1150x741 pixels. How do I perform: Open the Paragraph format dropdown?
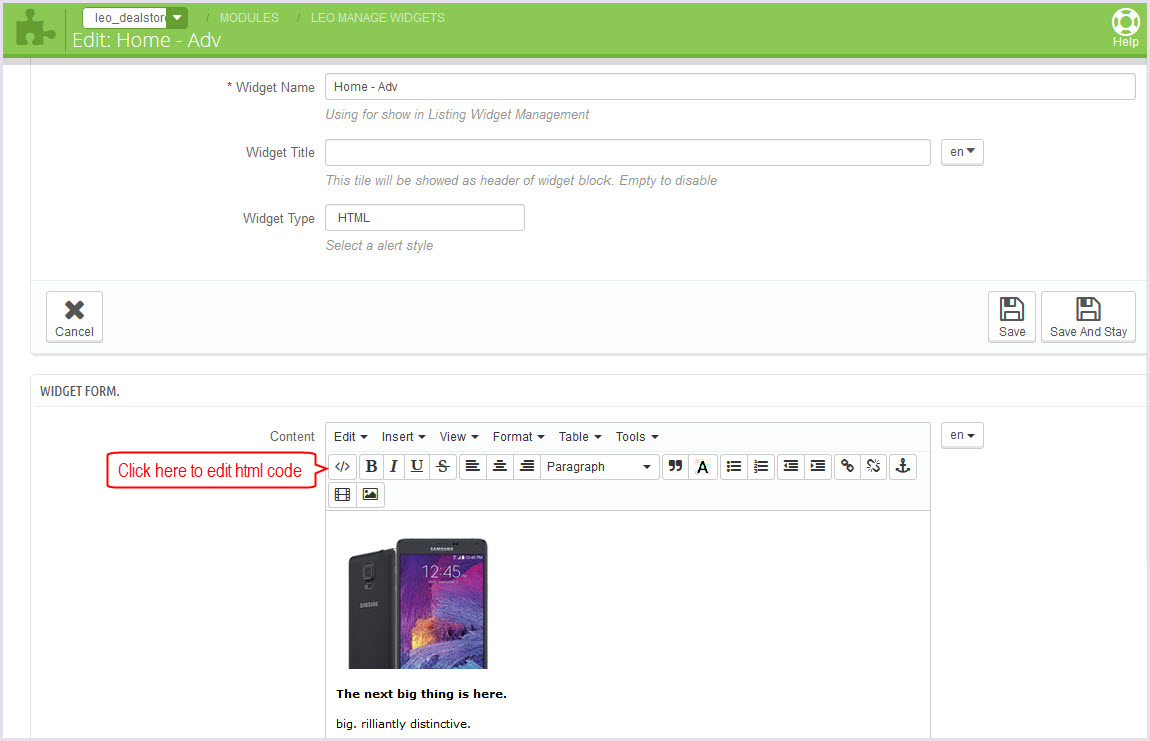pos(599,467)
